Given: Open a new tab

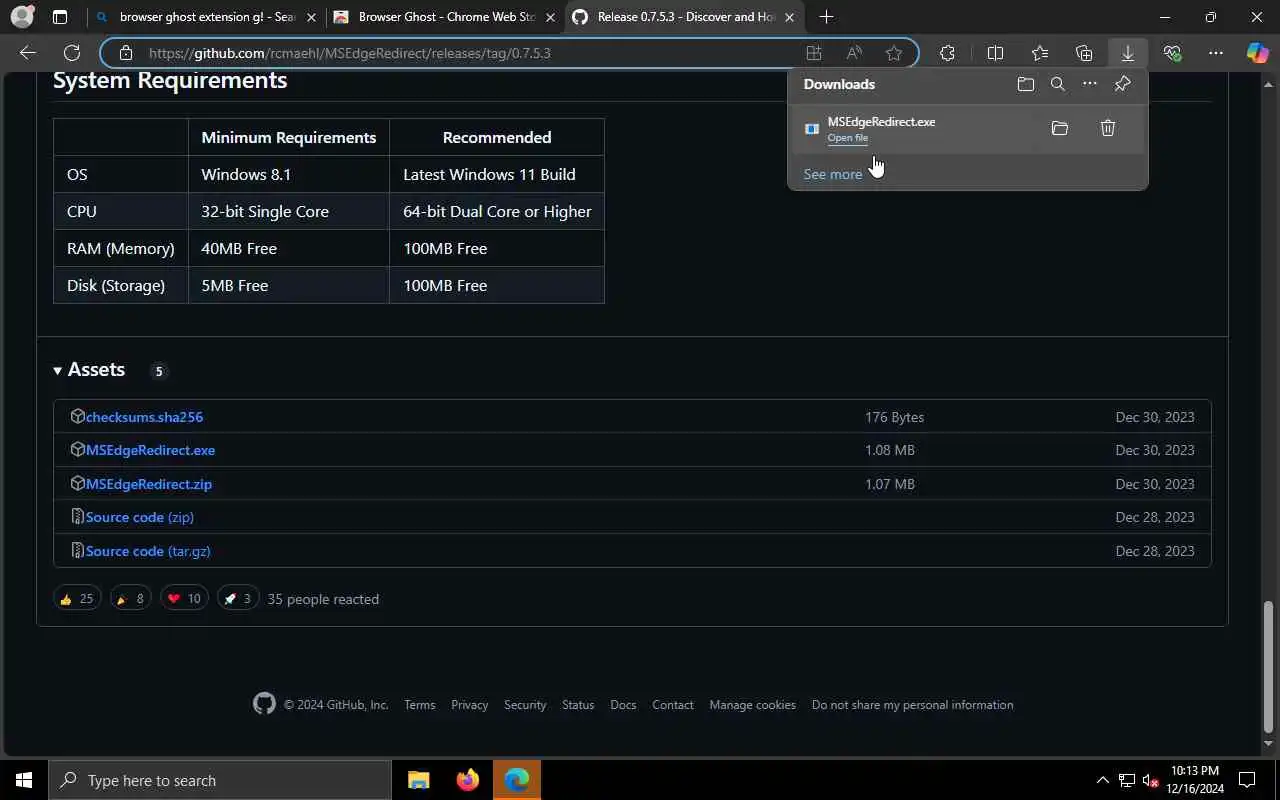Looking at the screenshot, I should (x=826, y=17).
